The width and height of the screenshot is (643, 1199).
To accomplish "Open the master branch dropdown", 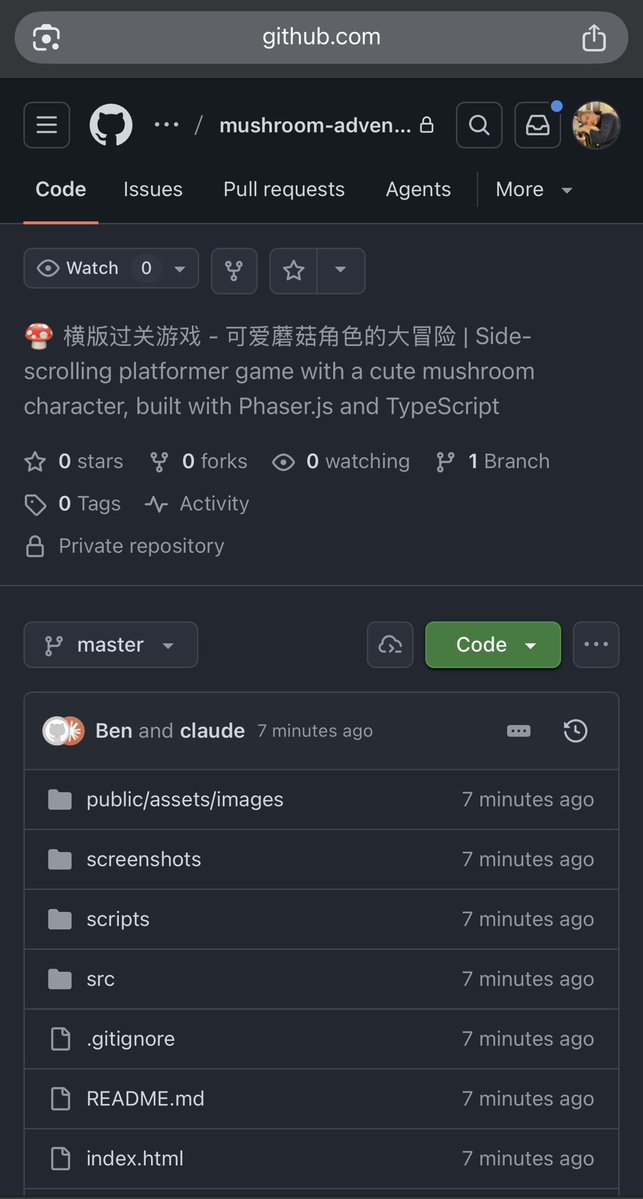I will [111, 645].
